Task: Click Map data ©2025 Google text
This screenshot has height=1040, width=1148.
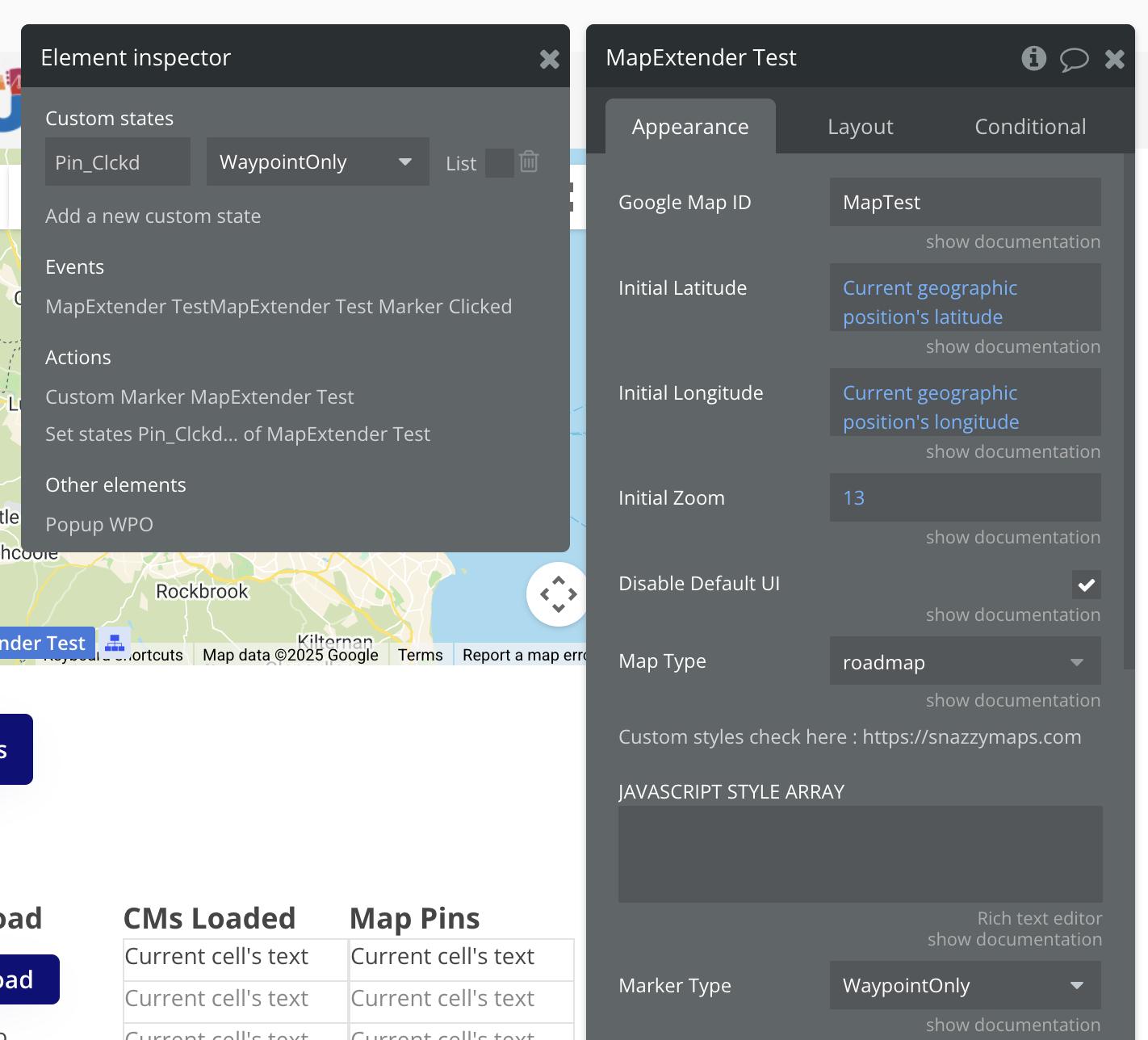Action: click(x=291, y=655)
